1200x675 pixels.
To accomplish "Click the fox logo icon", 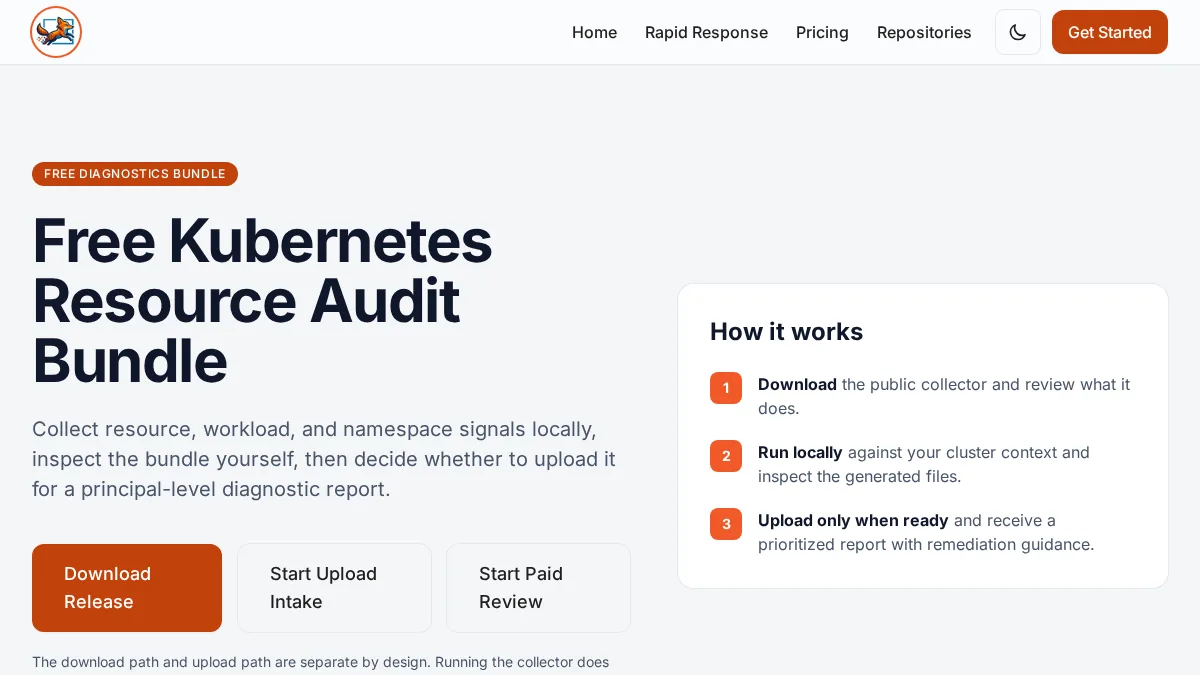I will 56,32.
